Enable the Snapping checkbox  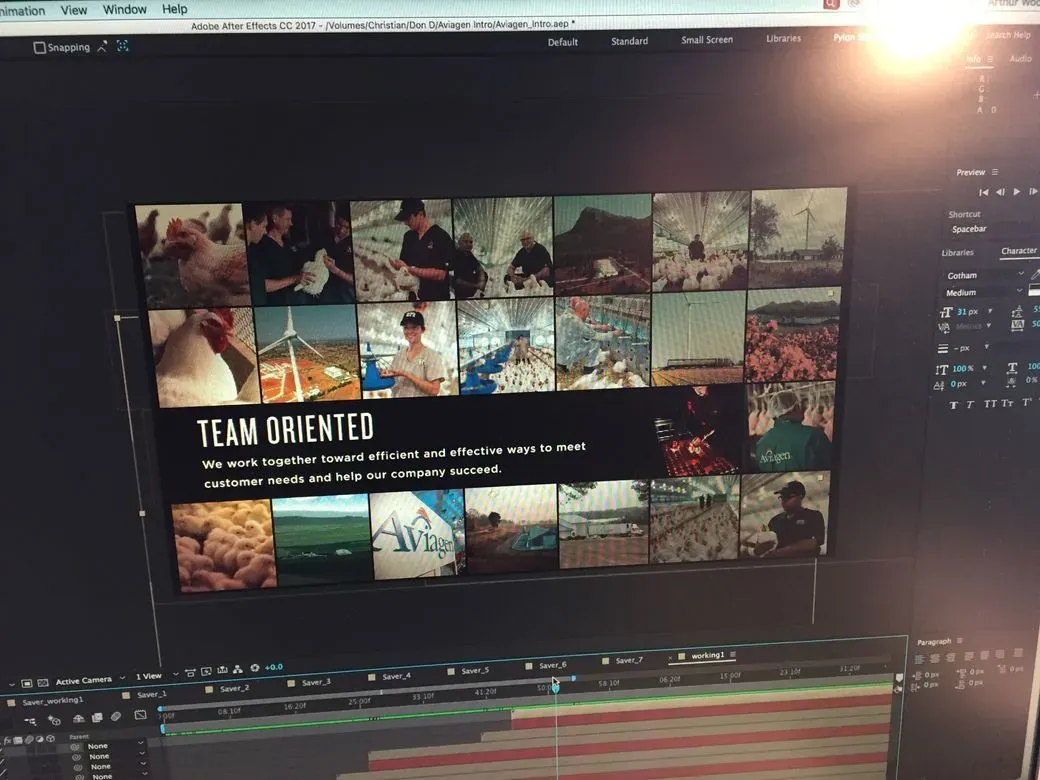point(39,47)
